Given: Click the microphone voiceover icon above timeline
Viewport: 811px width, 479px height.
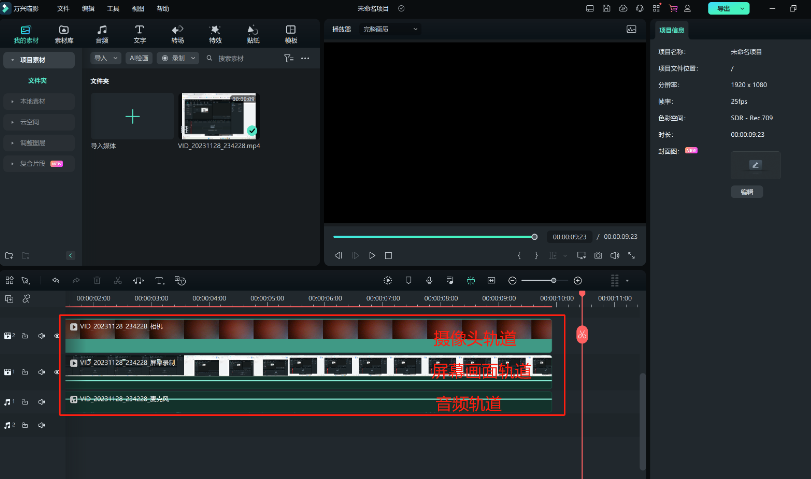Looking at the screenshot, I should (429, 281).
